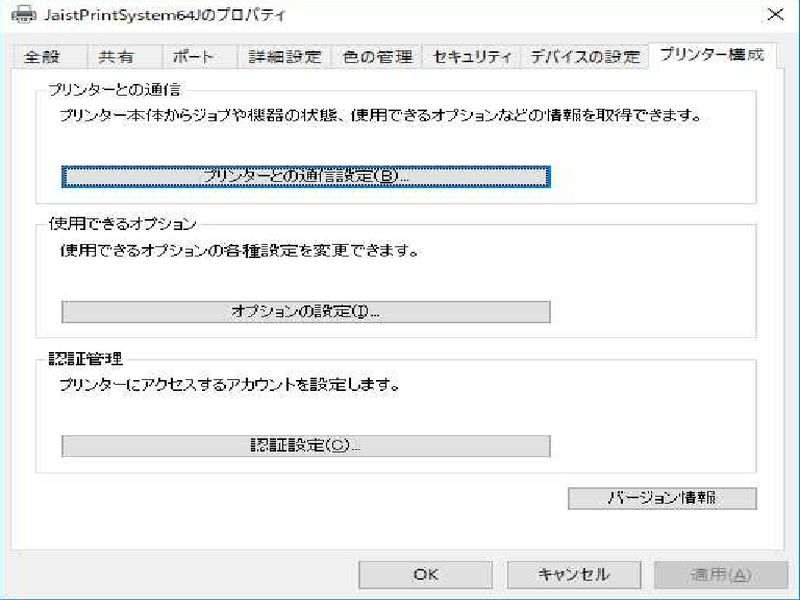The width and height of the screenshot is (800, 600).
Task: Select the ポート tab
Action: pyautogui.click(x=199, y=57)
